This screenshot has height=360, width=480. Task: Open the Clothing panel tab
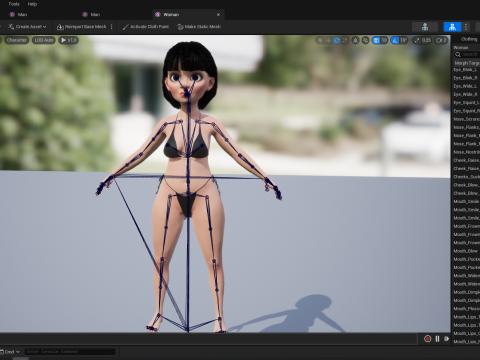[x=469, y=39]
